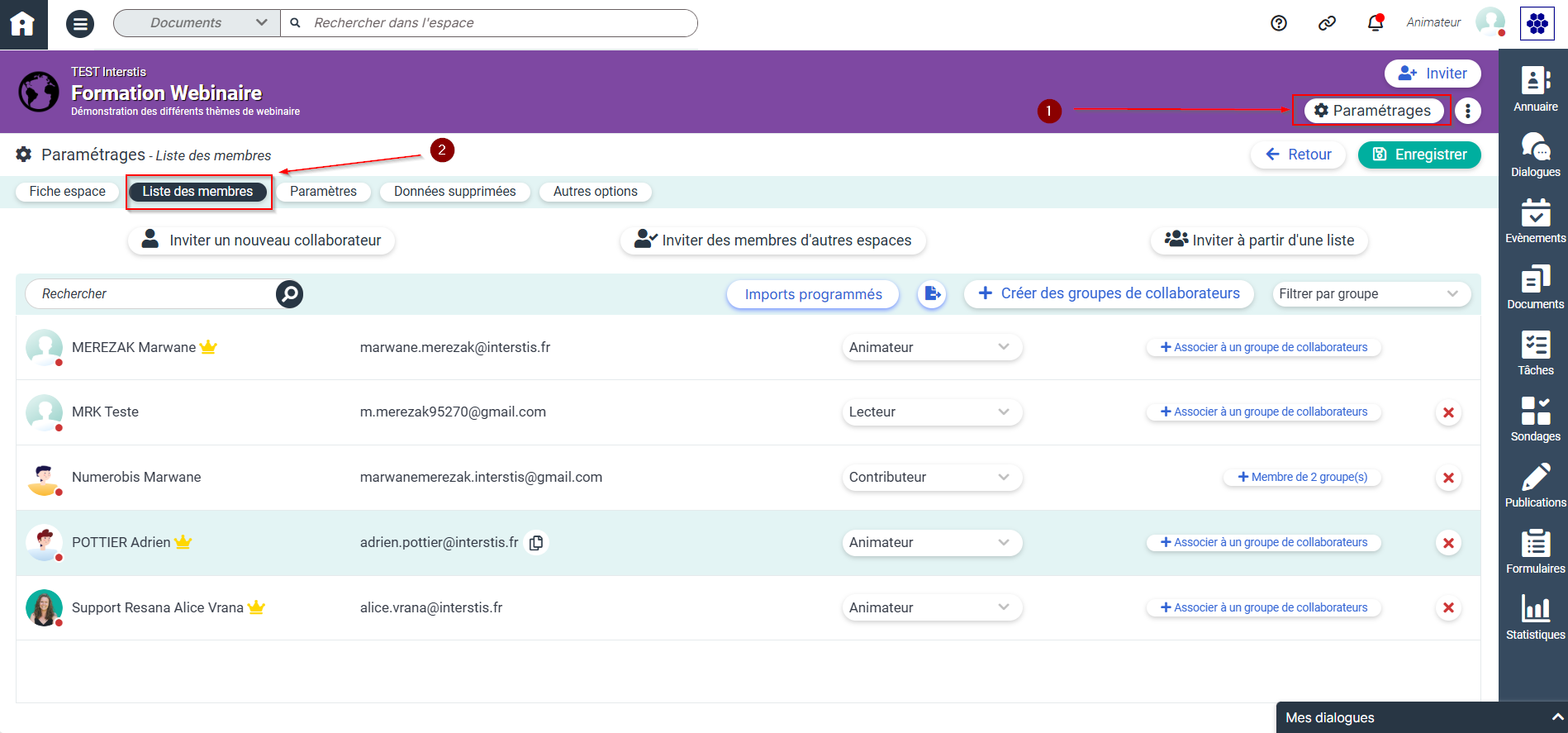Click the Rechercher member search field

tap(153, 294)
